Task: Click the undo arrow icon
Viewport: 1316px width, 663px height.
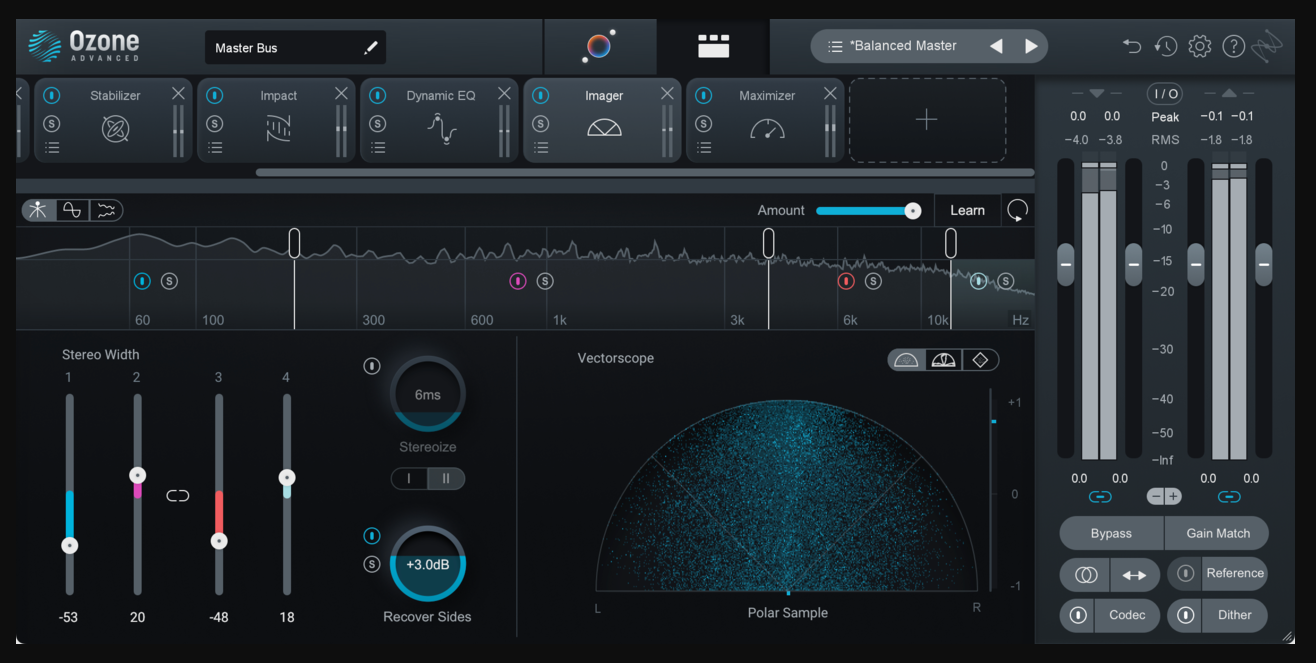Action: pyautogui.click(x=1131, y=46)
